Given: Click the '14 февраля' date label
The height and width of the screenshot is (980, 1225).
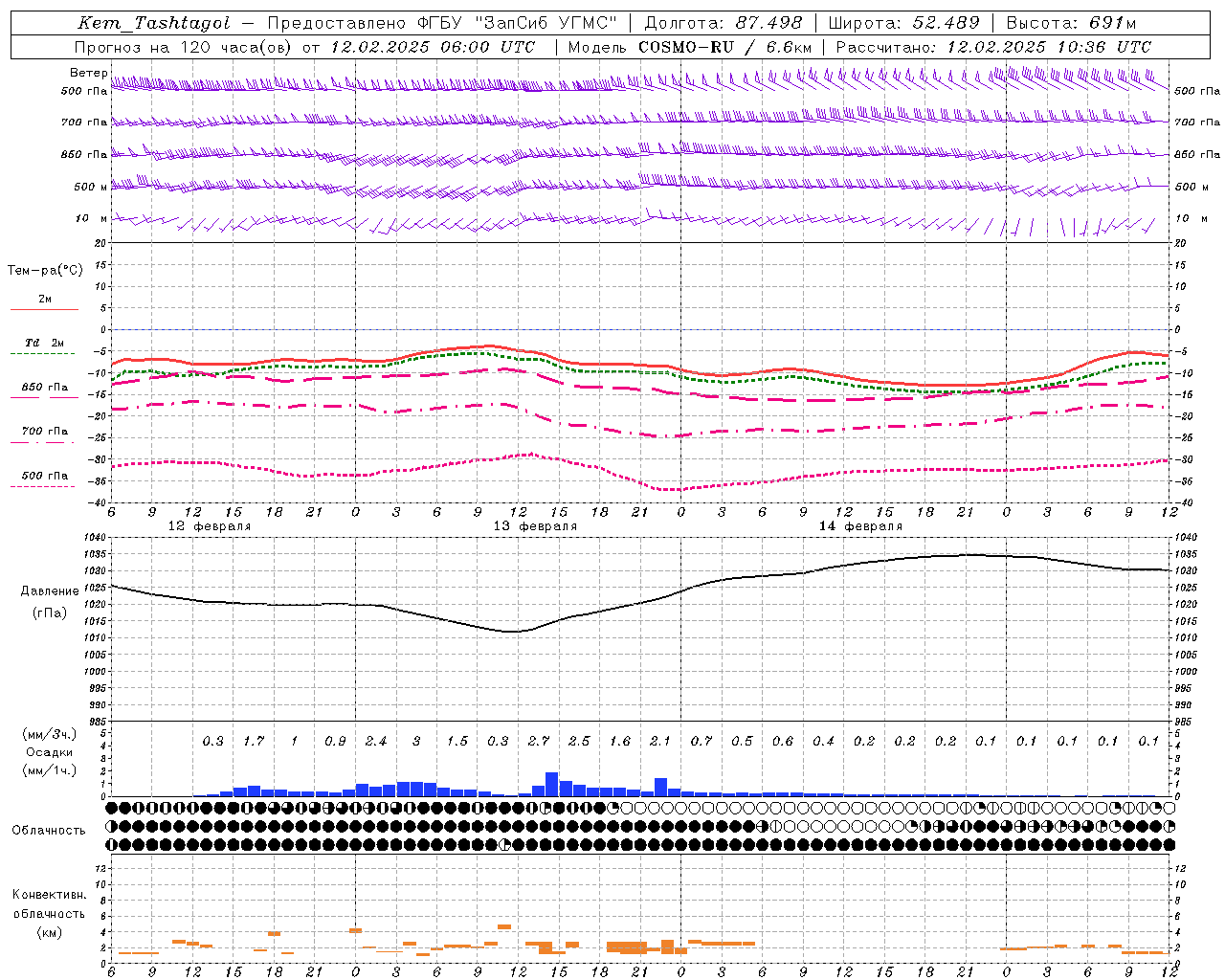Looking at the screenshot, I should pos(860,526).
